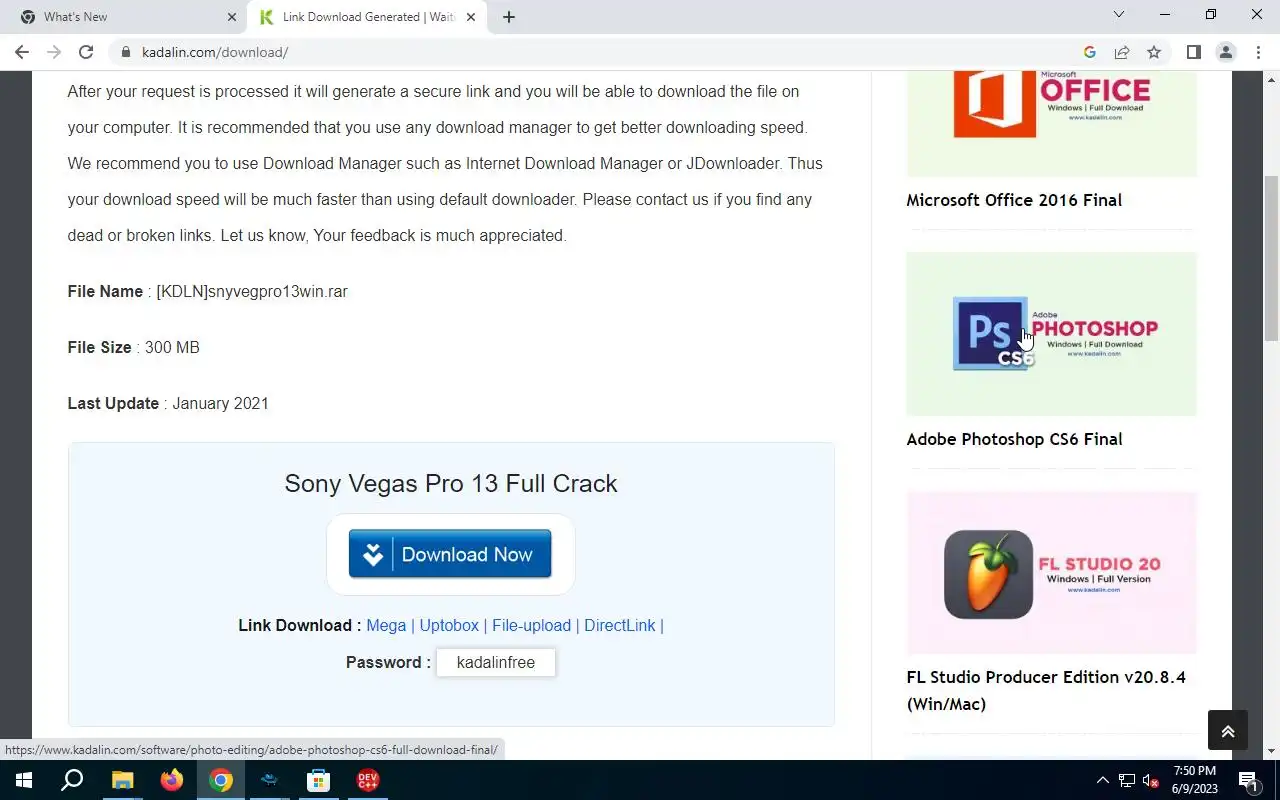Open the notification center icon

click(x=1248, y=780)
